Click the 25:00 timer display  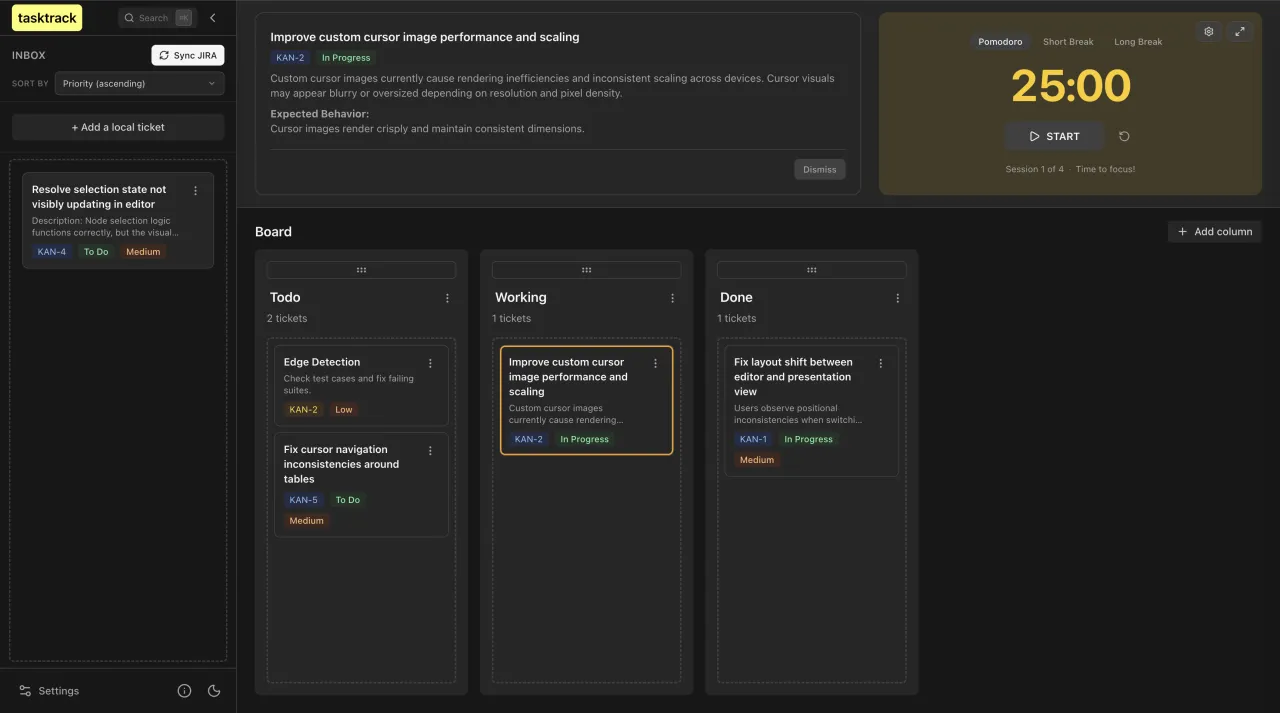[1070, 86]
